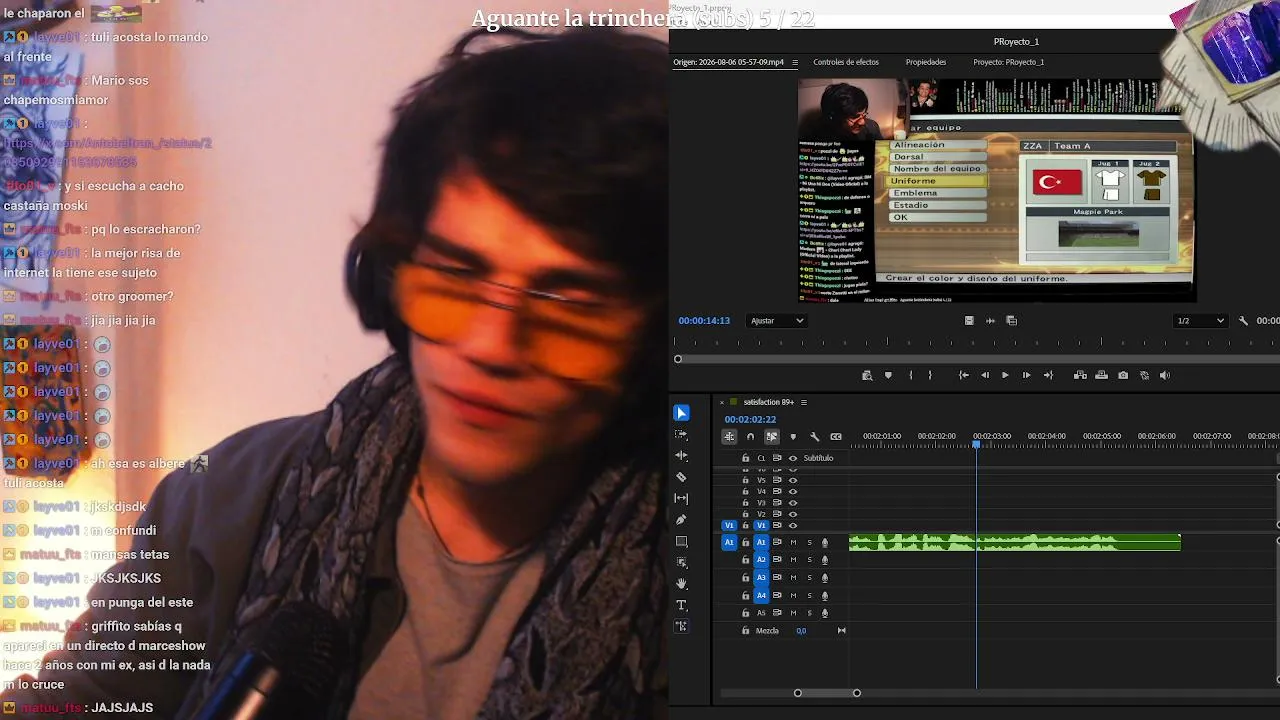Select the Pen tool

681,520
